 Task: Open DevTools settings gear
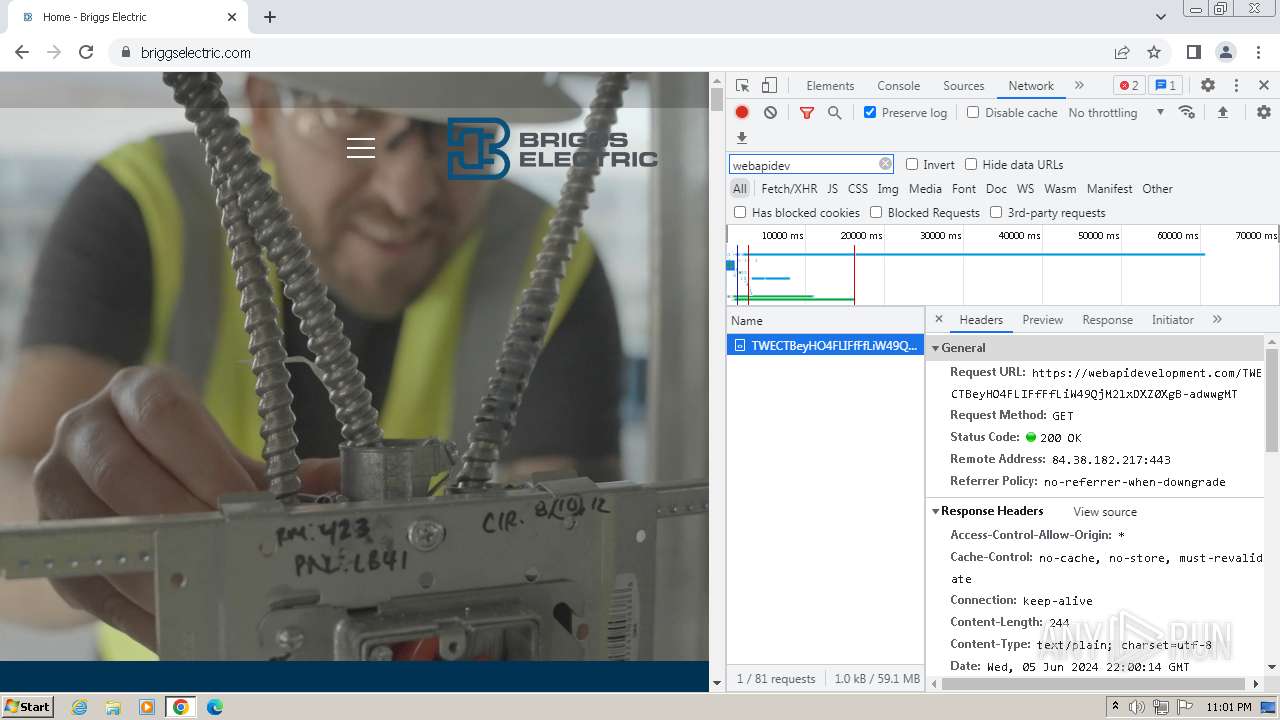[1208, 85]
